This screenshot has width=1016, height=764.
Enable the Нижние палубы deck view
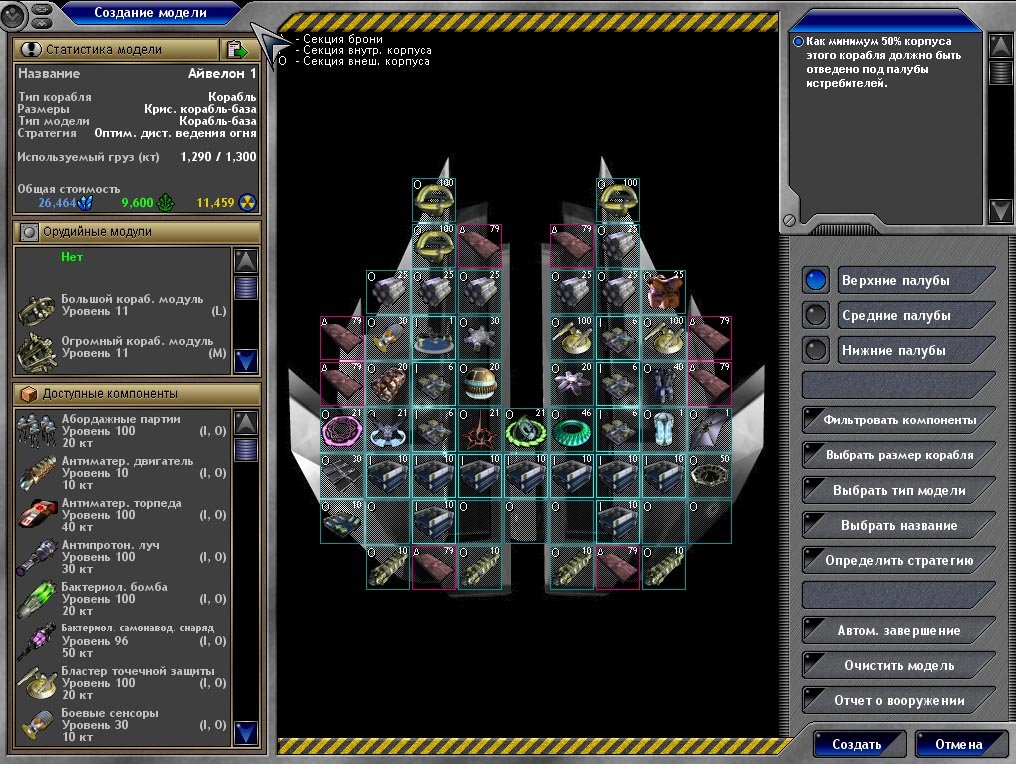[x=817, y=351]
